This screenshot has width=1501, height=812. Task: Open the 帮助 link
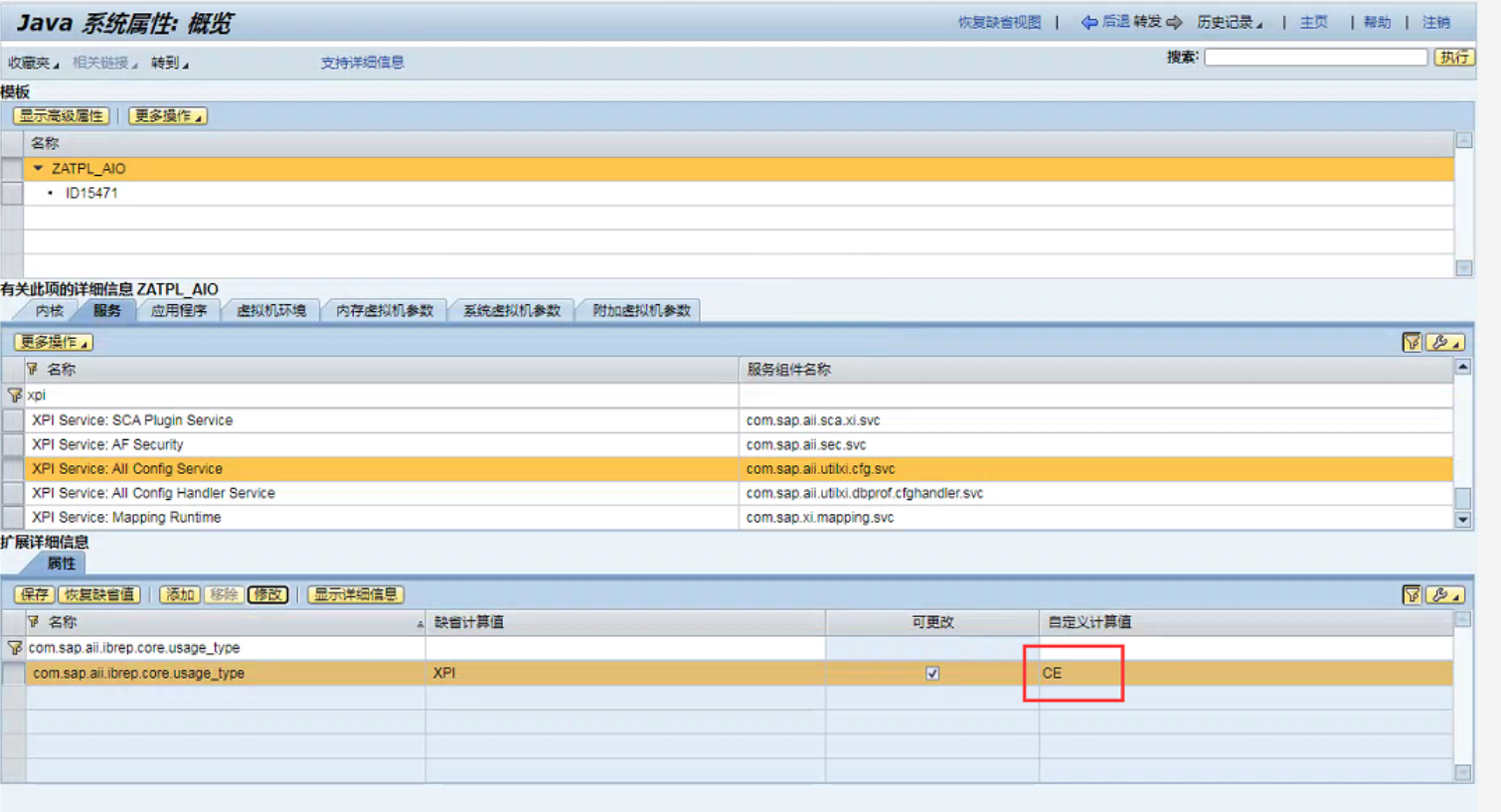tap(1377, 23)
